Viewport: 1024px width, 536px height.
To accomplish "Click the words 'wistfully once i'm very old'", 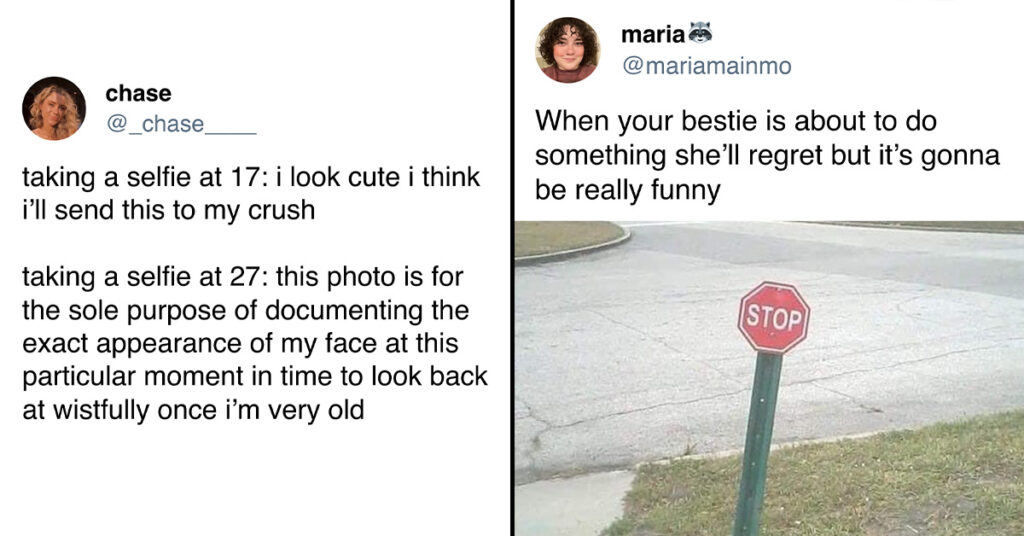I will pos(208,410).
